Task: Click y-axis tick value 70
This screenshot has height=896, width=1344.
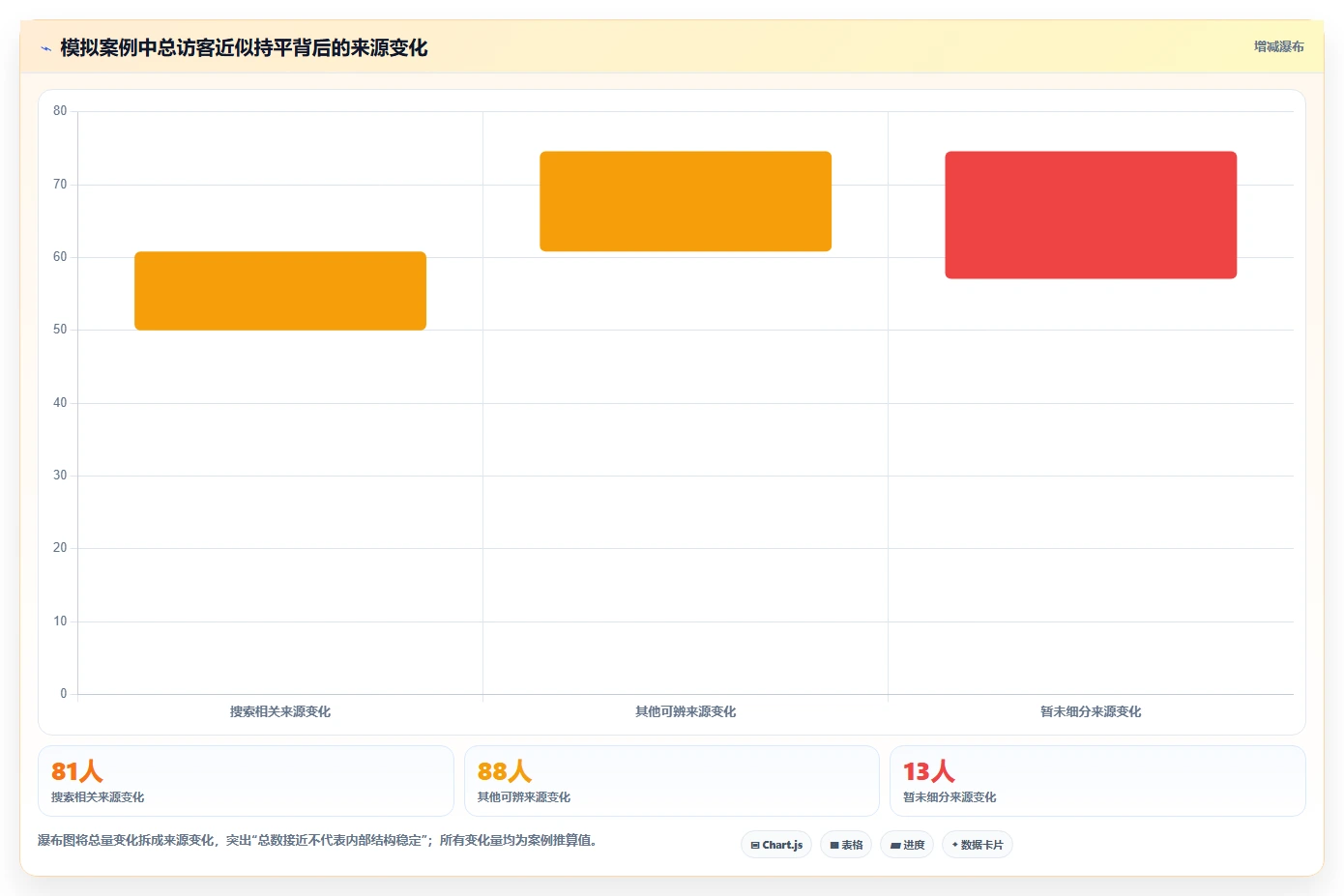Action: coord(60,185)
